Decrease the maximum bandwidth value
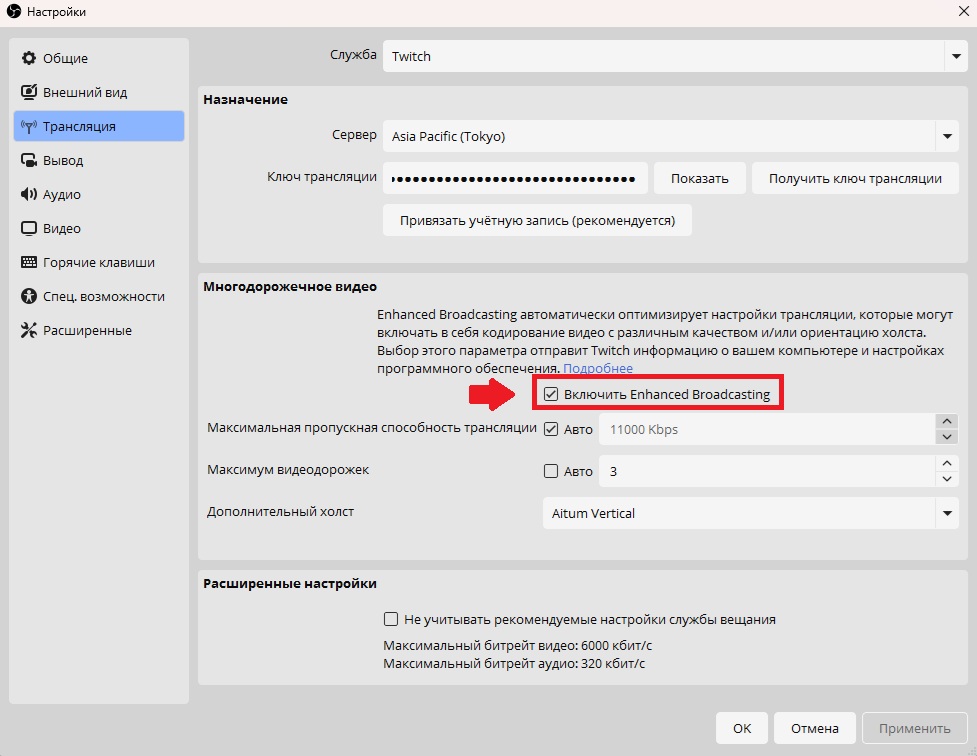Screen dimensions: 977x756 (947, 437)
